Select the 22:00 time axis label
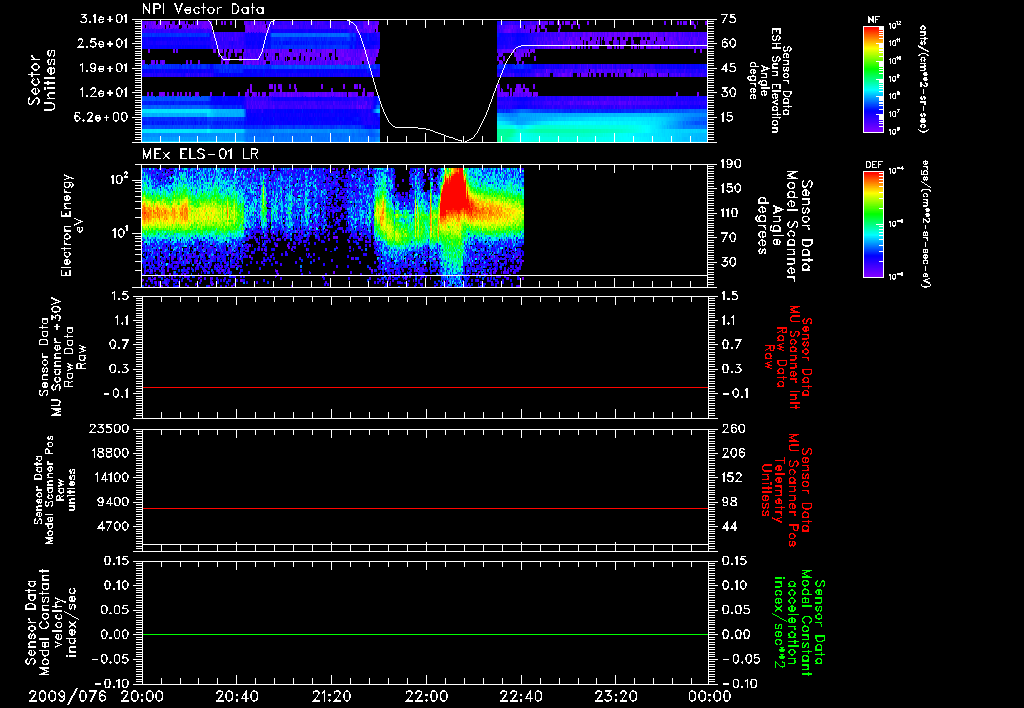Screen dimensions: 1024x708 (x=426, y=696)
